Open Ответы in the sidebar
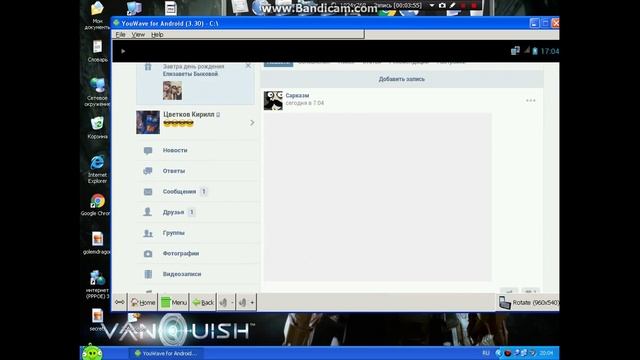 pos(198,171)
